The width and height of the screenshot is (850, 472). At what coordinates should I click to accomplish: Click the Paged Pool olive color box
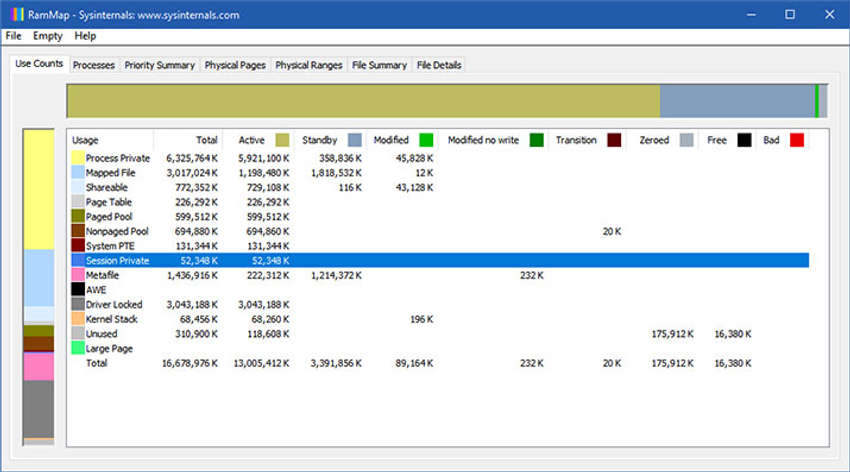[x=78, y=217]
